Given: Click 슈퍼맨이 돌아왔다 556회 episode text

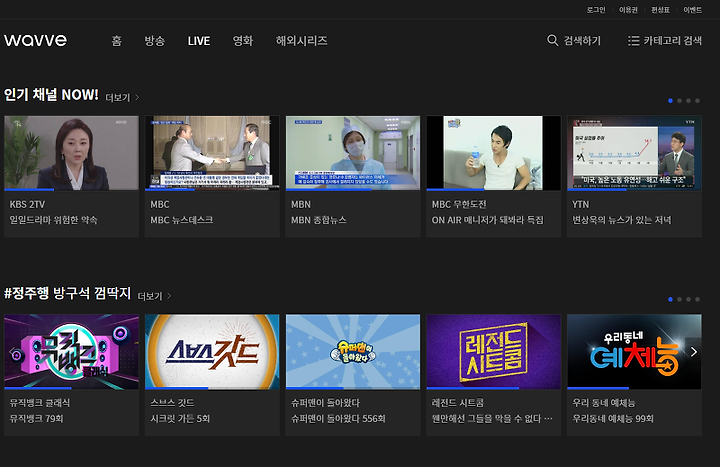Looking at the screenshot, I should 338,418.
